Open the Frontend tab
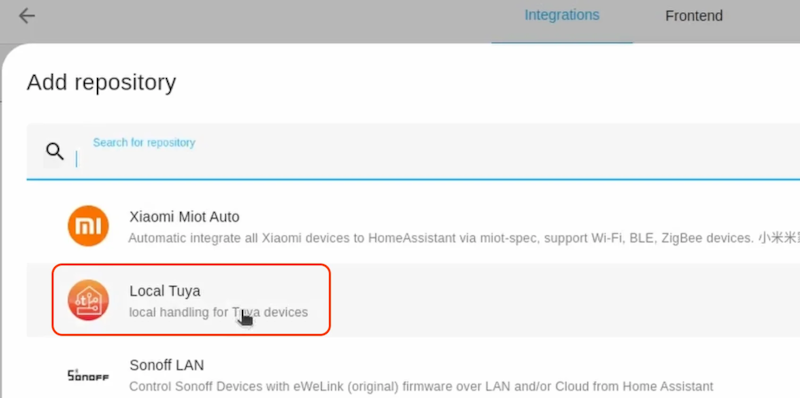This screenshot has width=800, height=398. point(694,16)
